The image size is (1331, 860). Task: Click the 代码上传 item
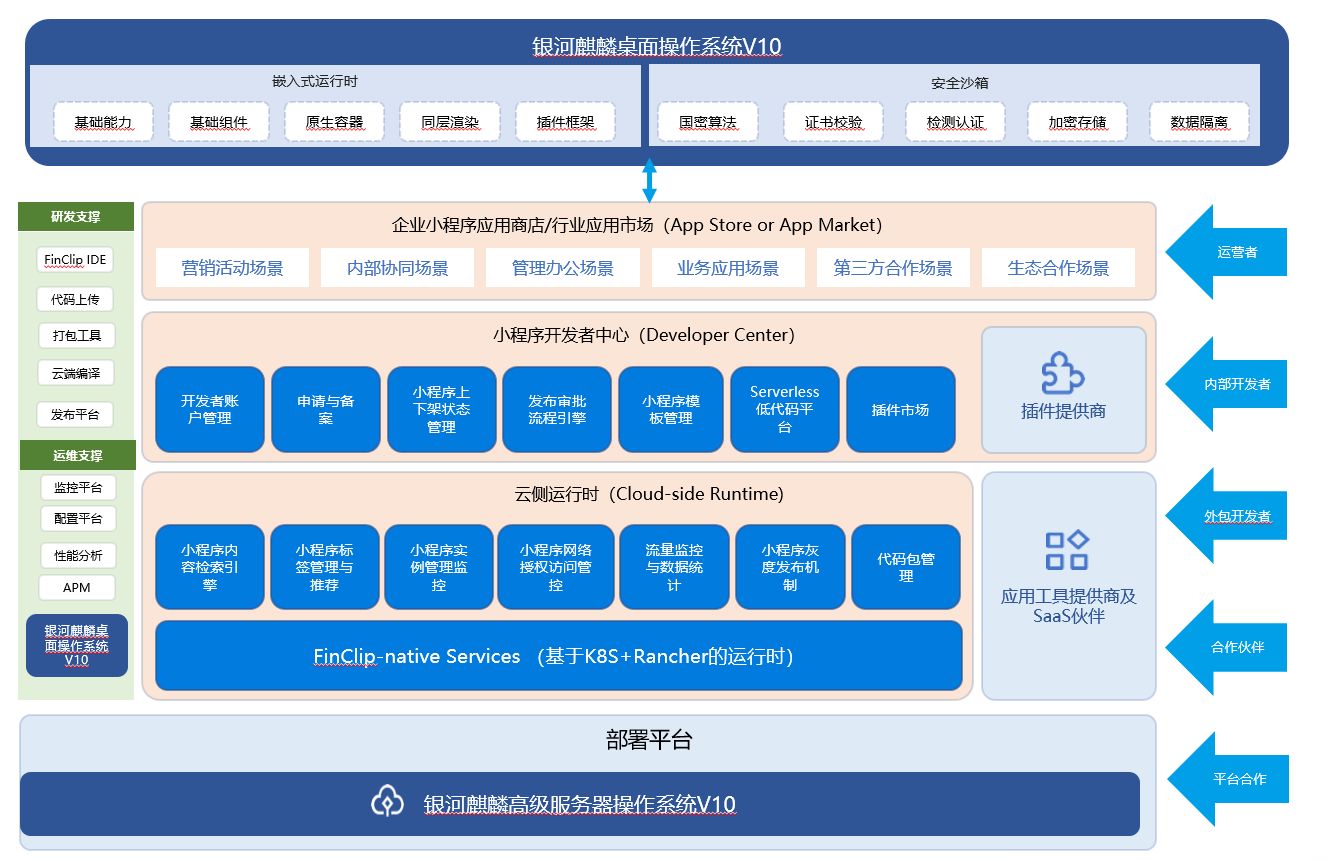pos(75,299)
